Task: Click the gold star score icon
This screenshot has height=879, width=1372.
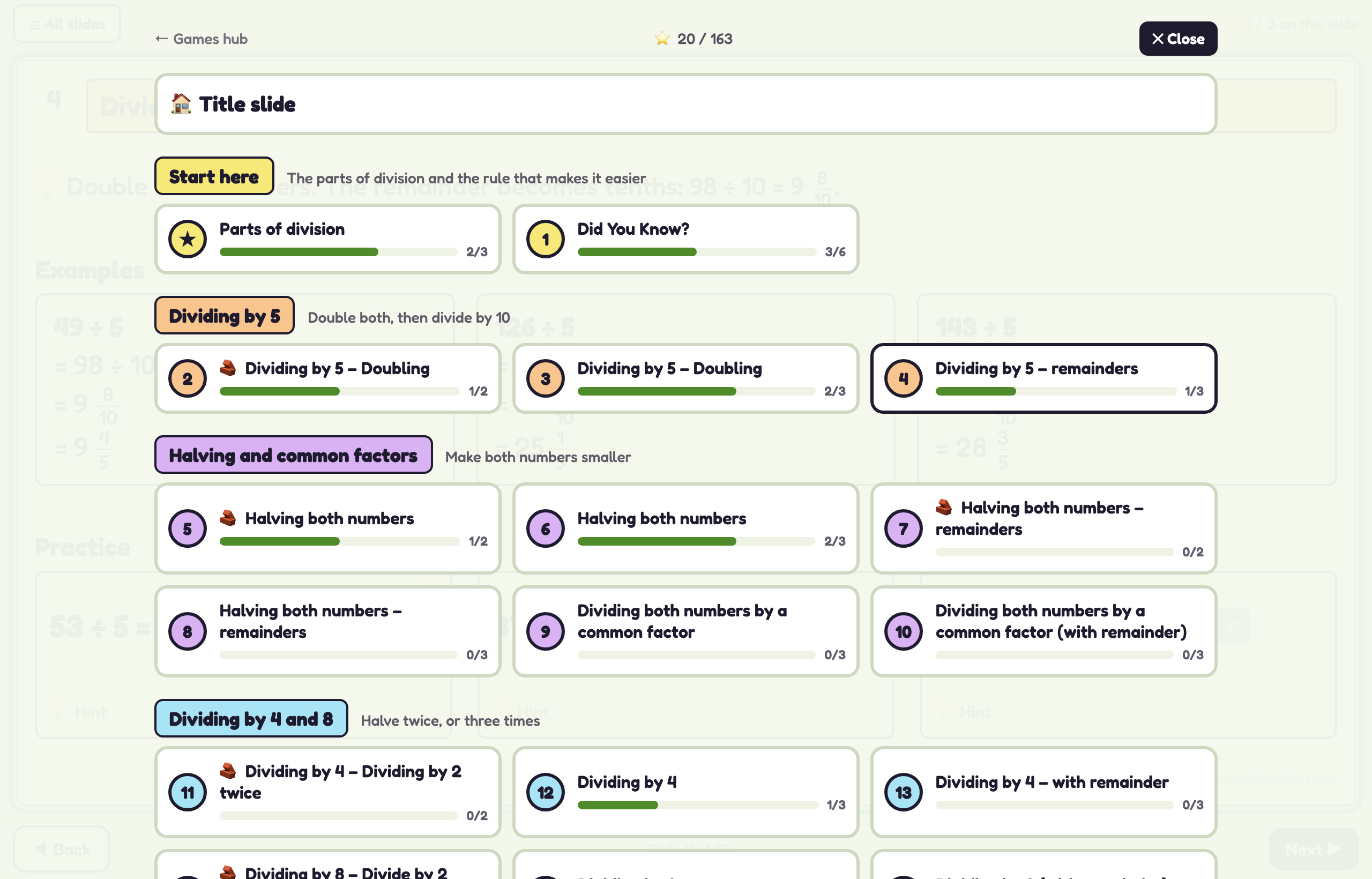Action: [662, 38]
